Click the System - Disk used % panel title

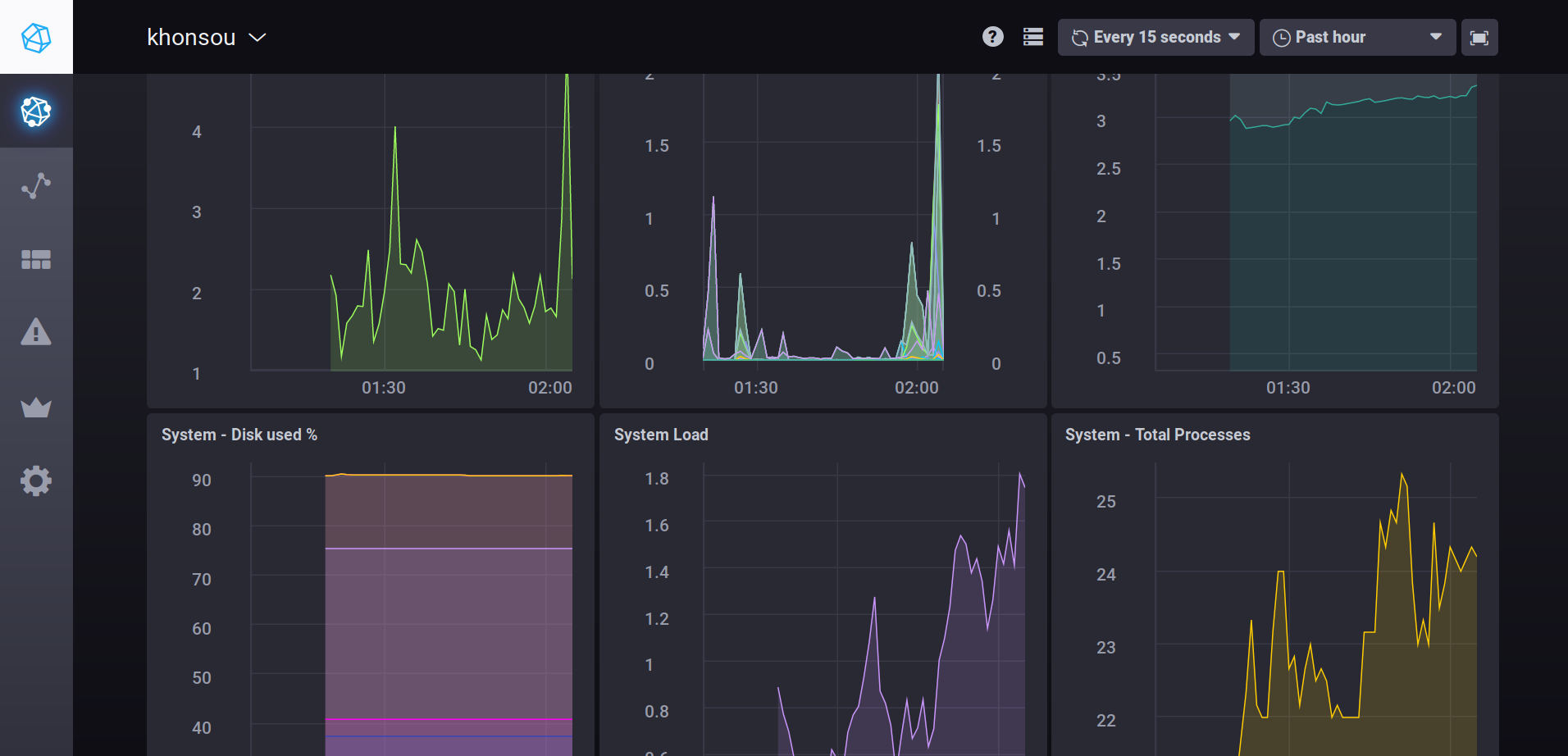click(239, 435)
